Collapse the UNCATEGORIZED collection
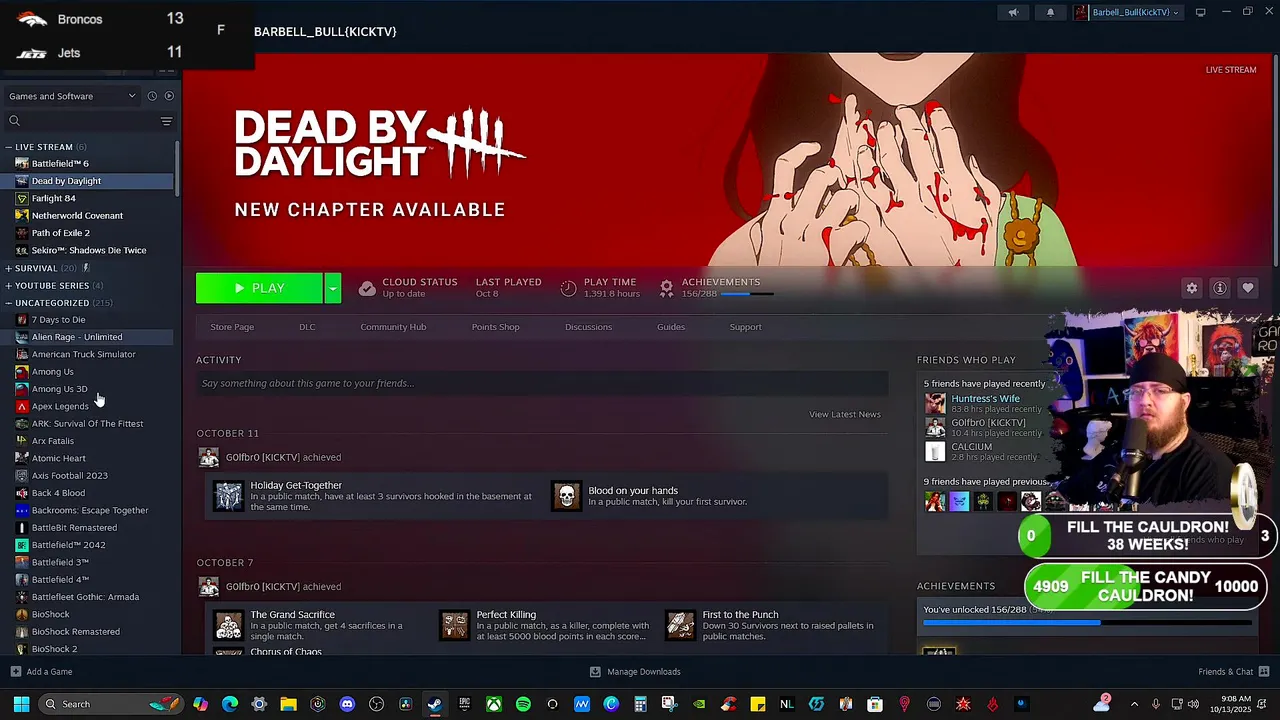Viewport: 1280px width, 720px height. coord(9,303)
